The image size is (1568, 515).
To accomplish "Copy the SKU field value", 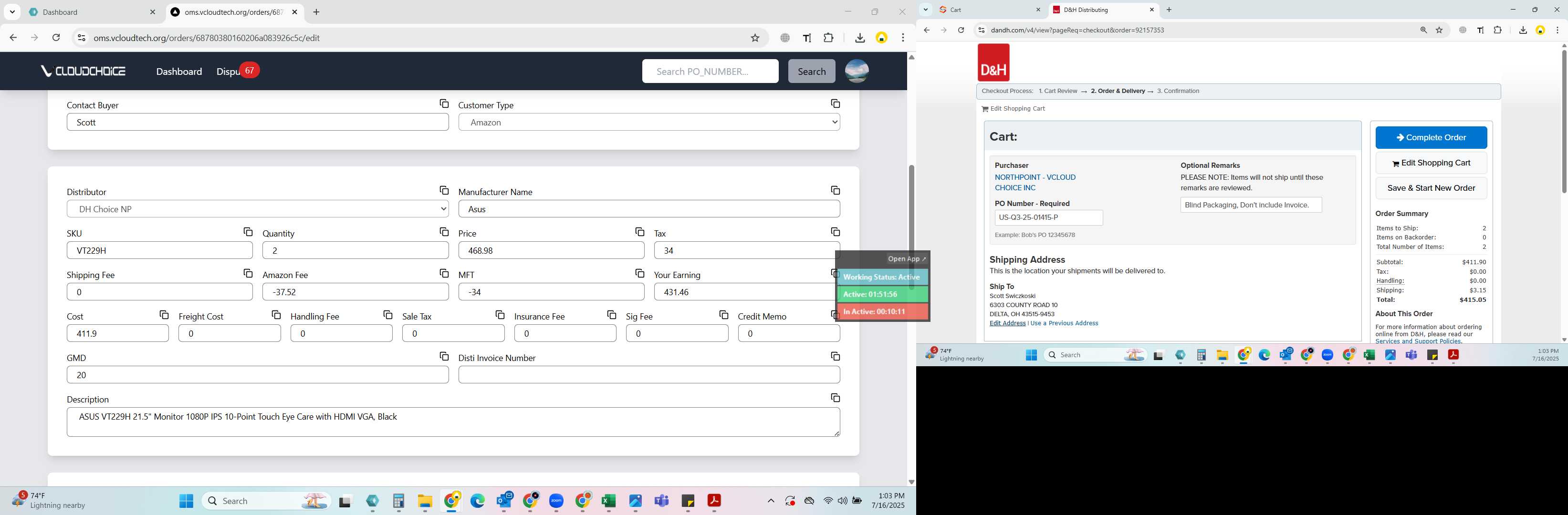I will point(248,232).
